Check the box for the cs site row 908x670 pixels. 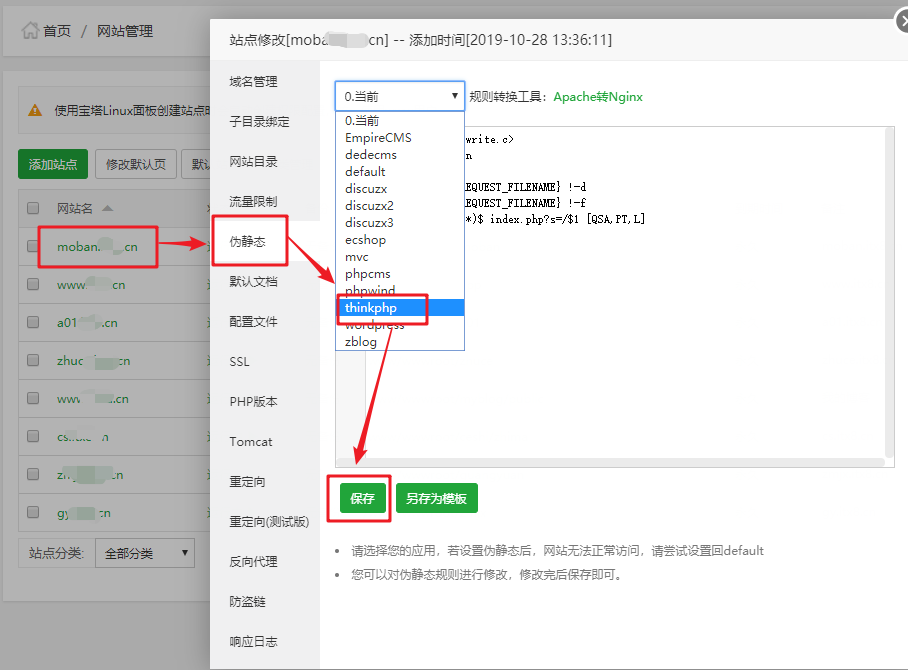coord(33,436)
